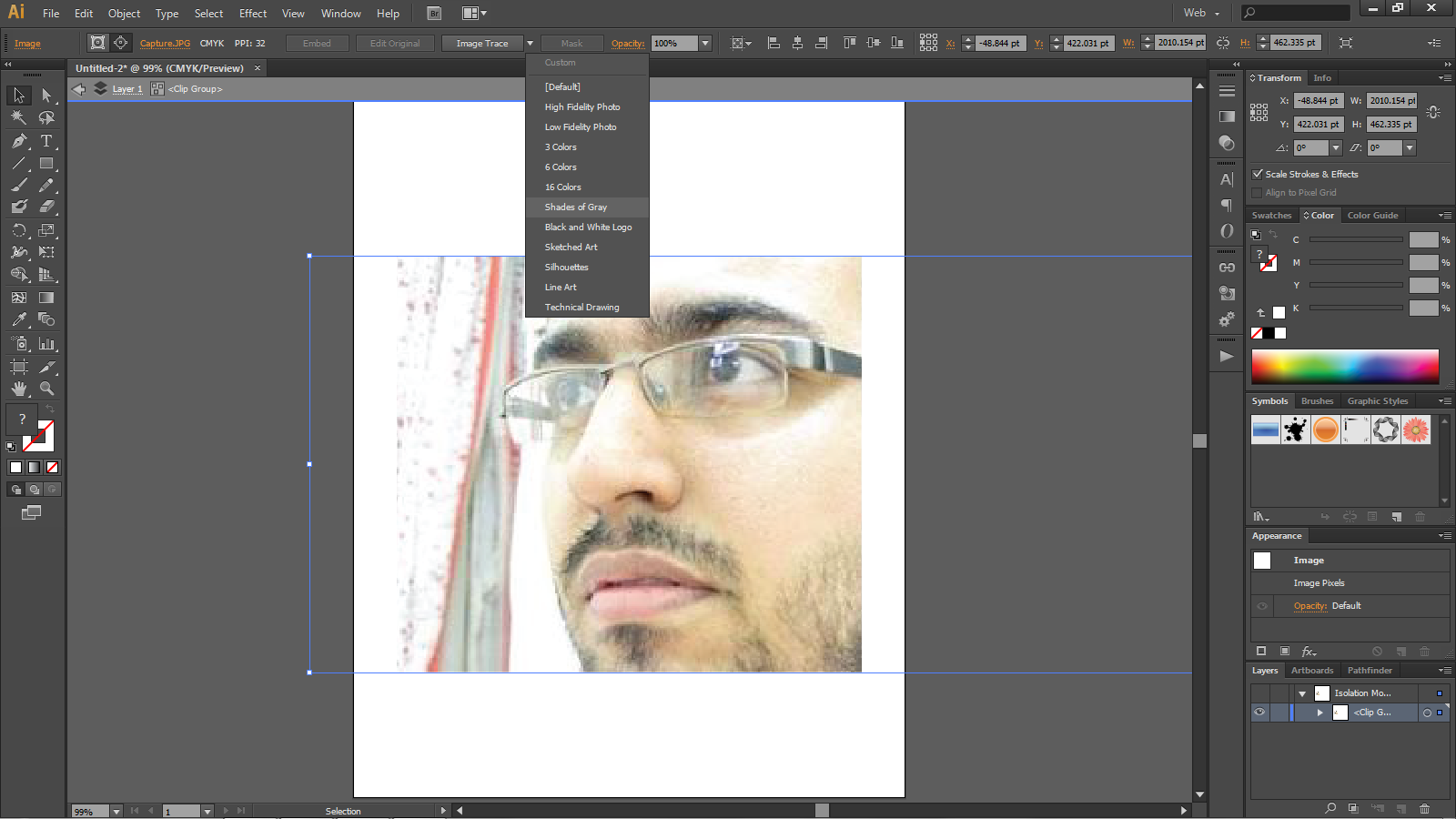
Task: Open the Opacity percentage dropdown
Action: click(x=705, y=44)
